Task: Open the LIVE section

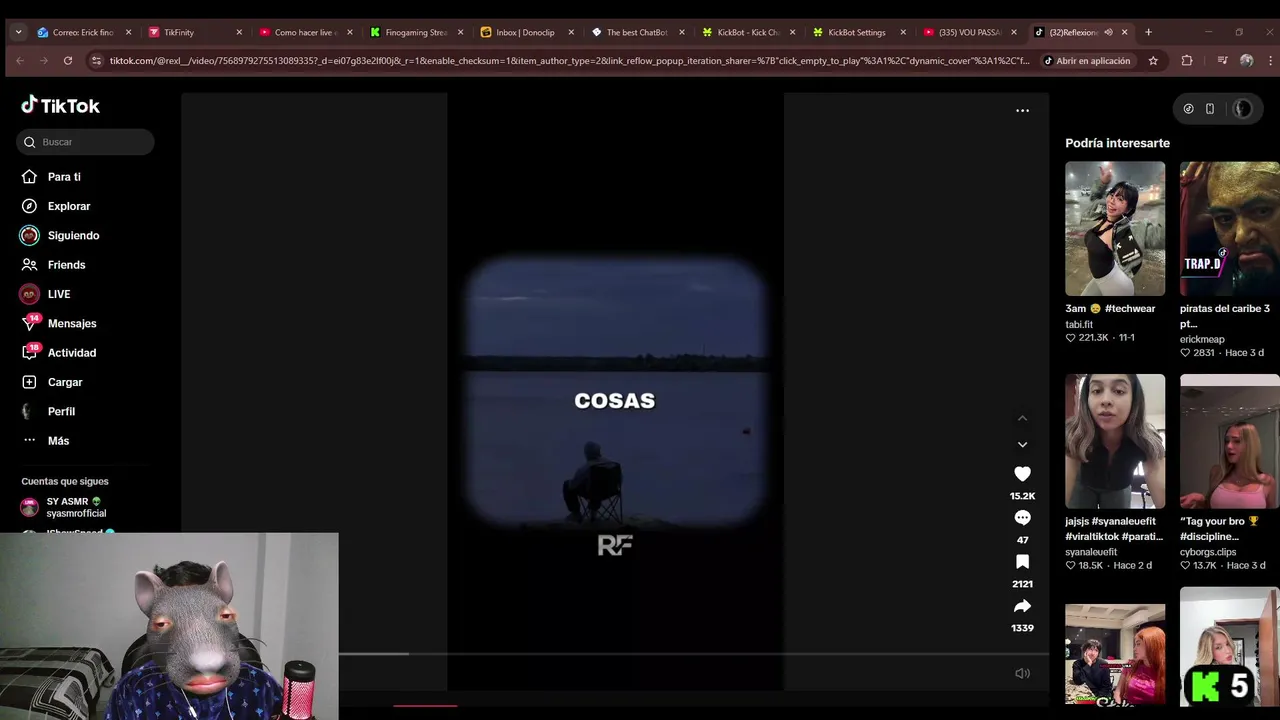Action: [59, 294]
